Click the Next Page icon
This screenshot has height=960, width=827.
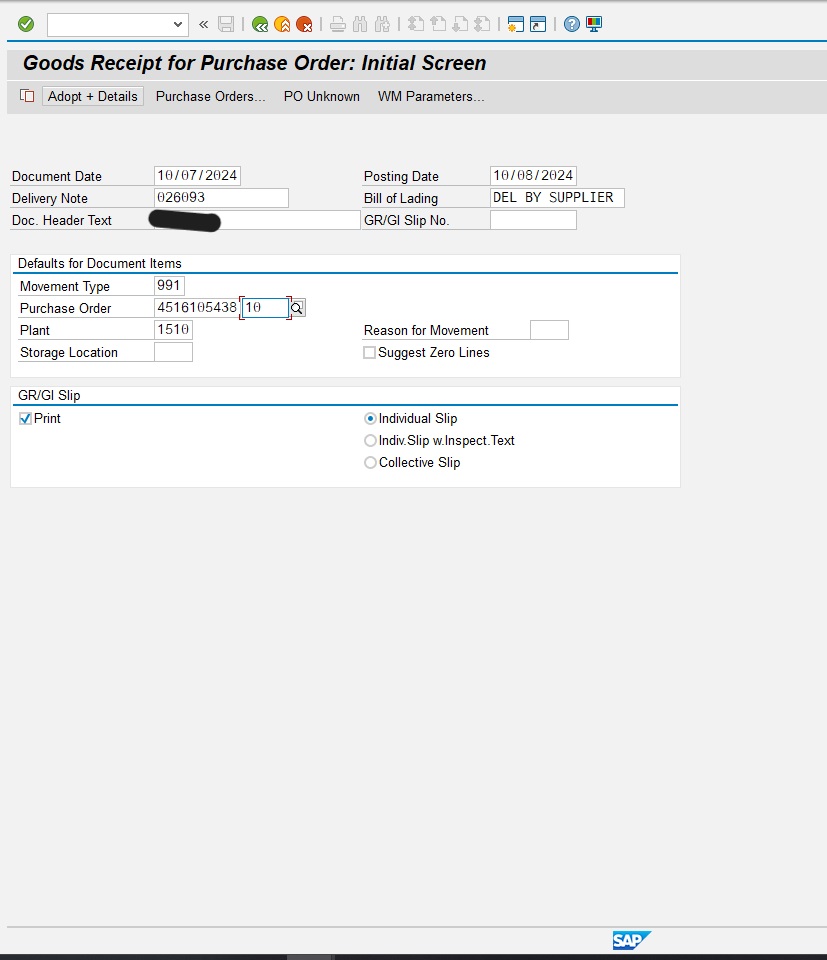pos(460,24)
